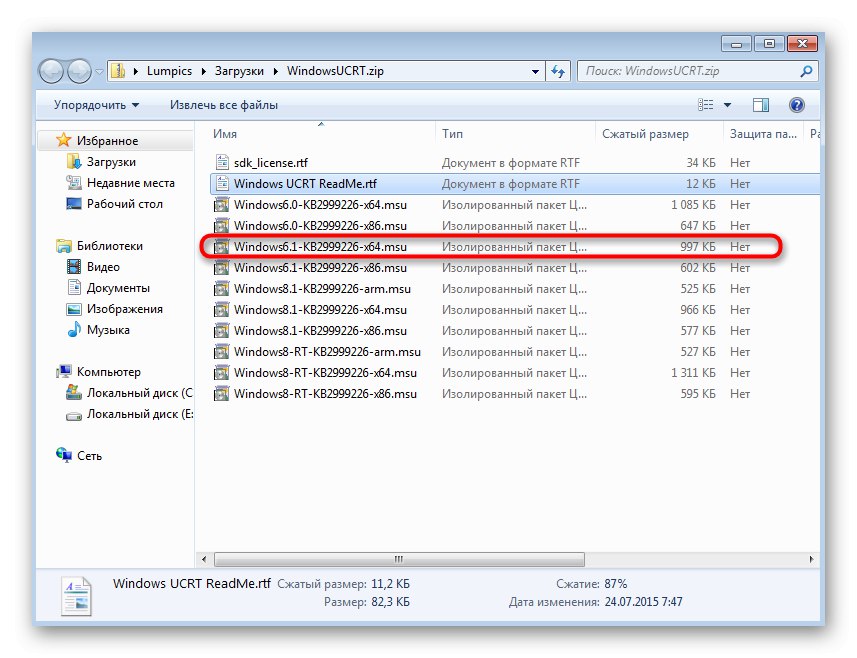Select Компьютер in the sidebar
Viewport: 857px width, 658px height.
click(x=108, y=372)
